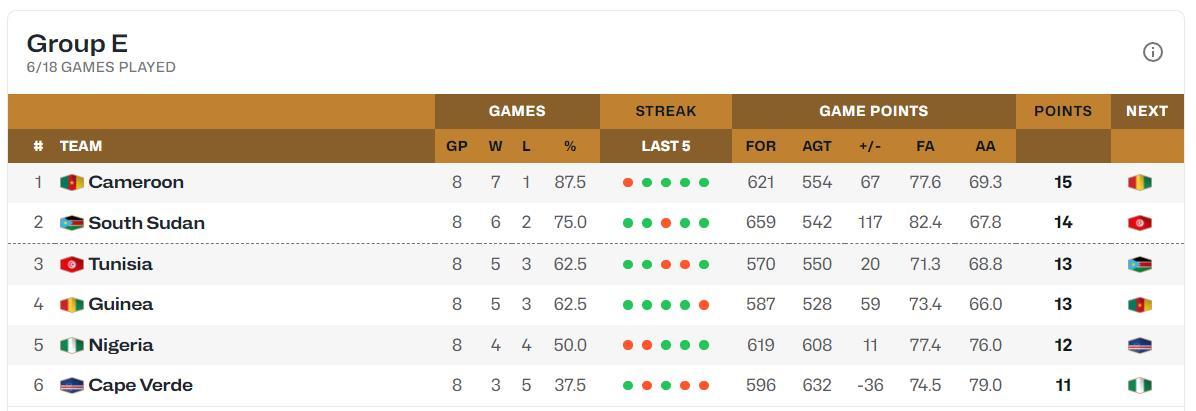Click Tunisia's flag icon beside team name
This screenshot has width=1196, height=411.
point(72,265)
